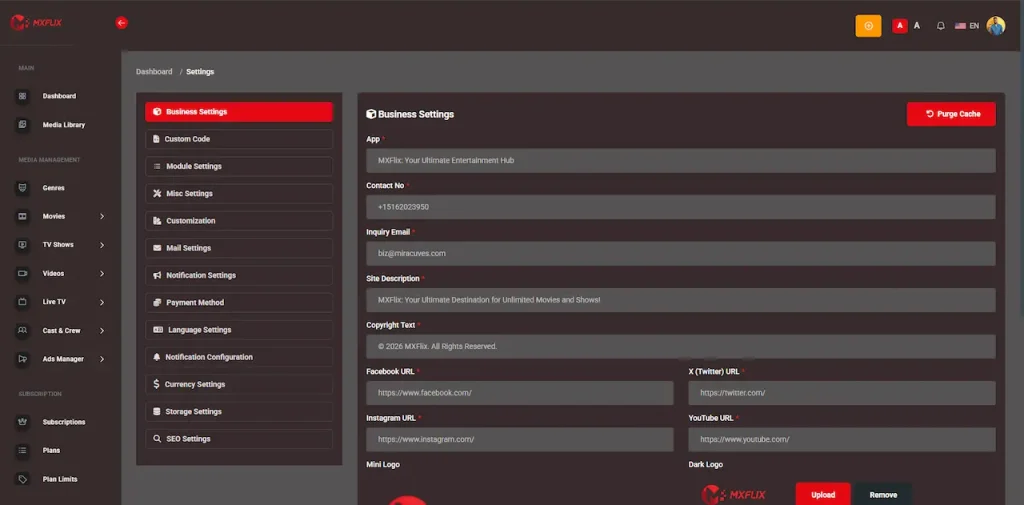Open the user profile avatar menu
Screen dimensions: 1024x505
point(995,25)
